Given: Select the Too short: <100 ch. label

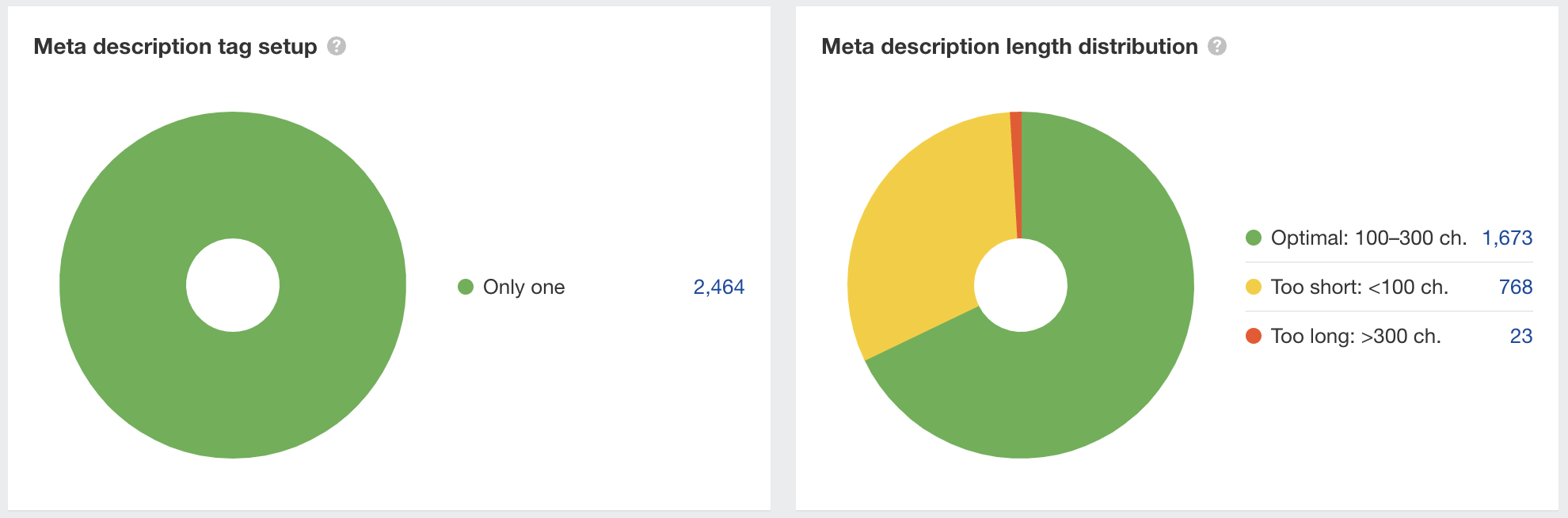Looking at the screenshot, I should click(x=1360, y=287).
